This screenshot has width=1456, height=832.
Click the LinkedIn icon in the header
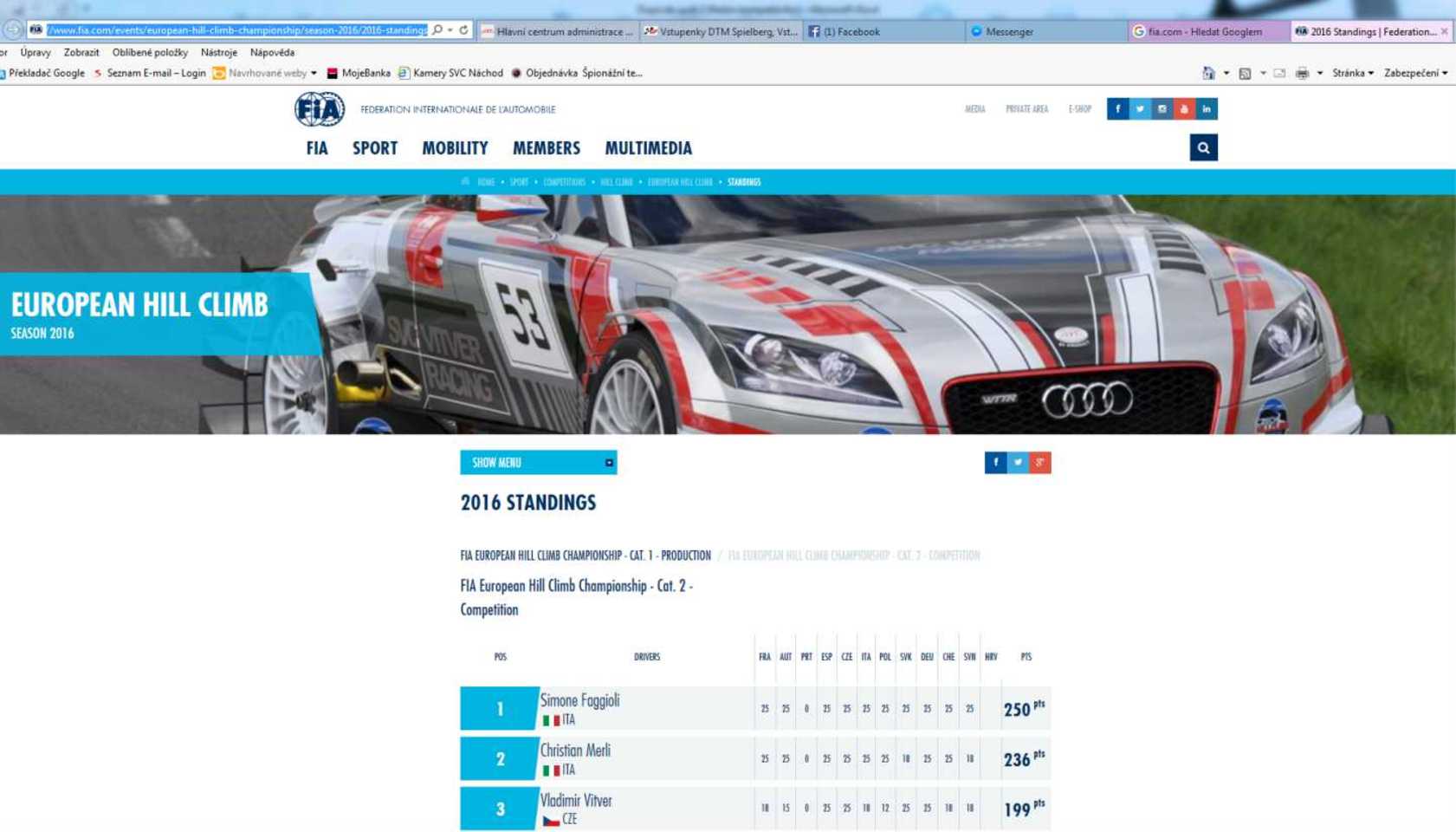1207,109
